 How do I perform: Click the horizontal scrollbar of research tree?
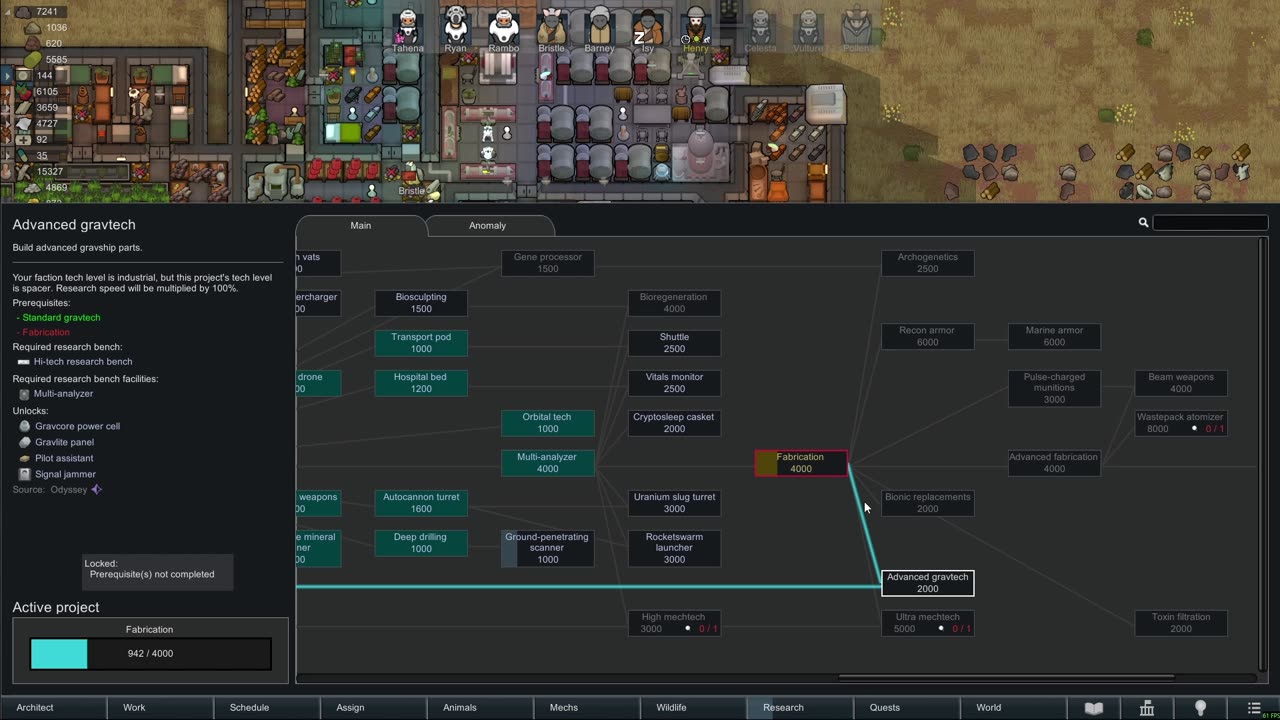point(1006,677)
